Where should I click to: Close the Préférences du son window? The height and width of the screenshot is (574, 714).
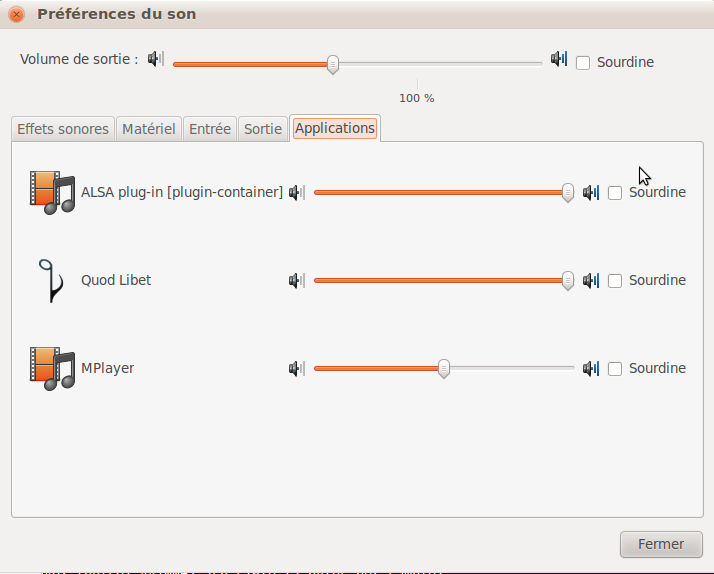click(x=16, y=15)
